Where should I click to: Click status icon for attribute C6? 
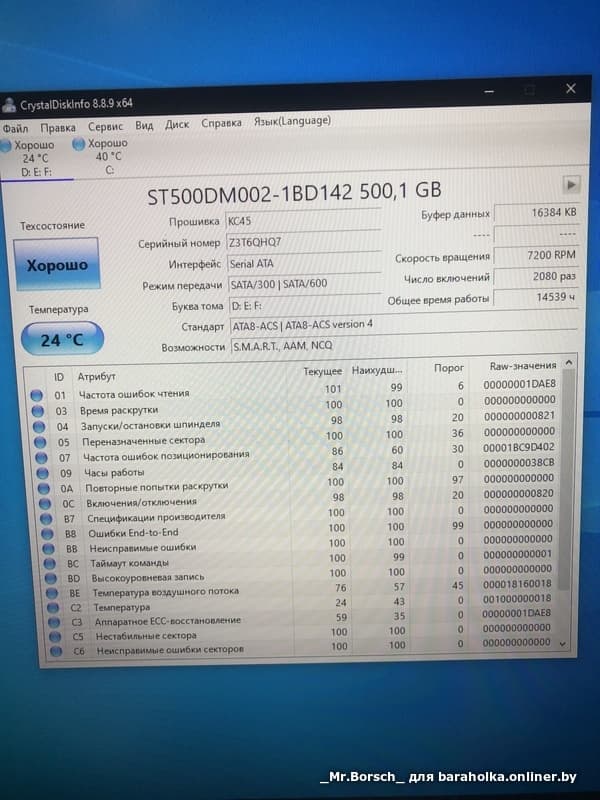click(x=56, y=651)
